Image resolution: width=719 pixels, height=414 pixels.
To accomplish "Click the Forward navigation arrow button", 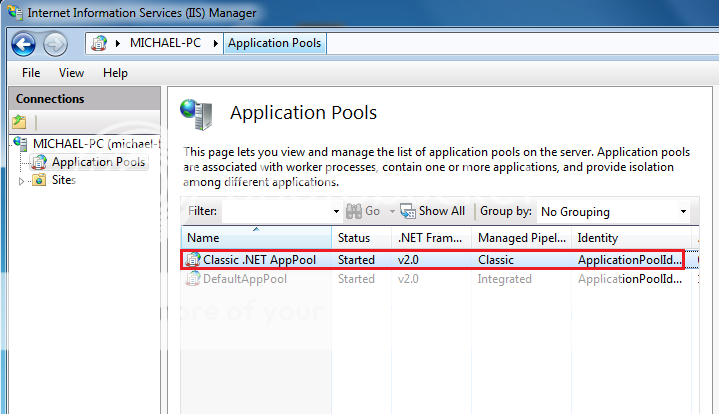I will click(55, 44).
